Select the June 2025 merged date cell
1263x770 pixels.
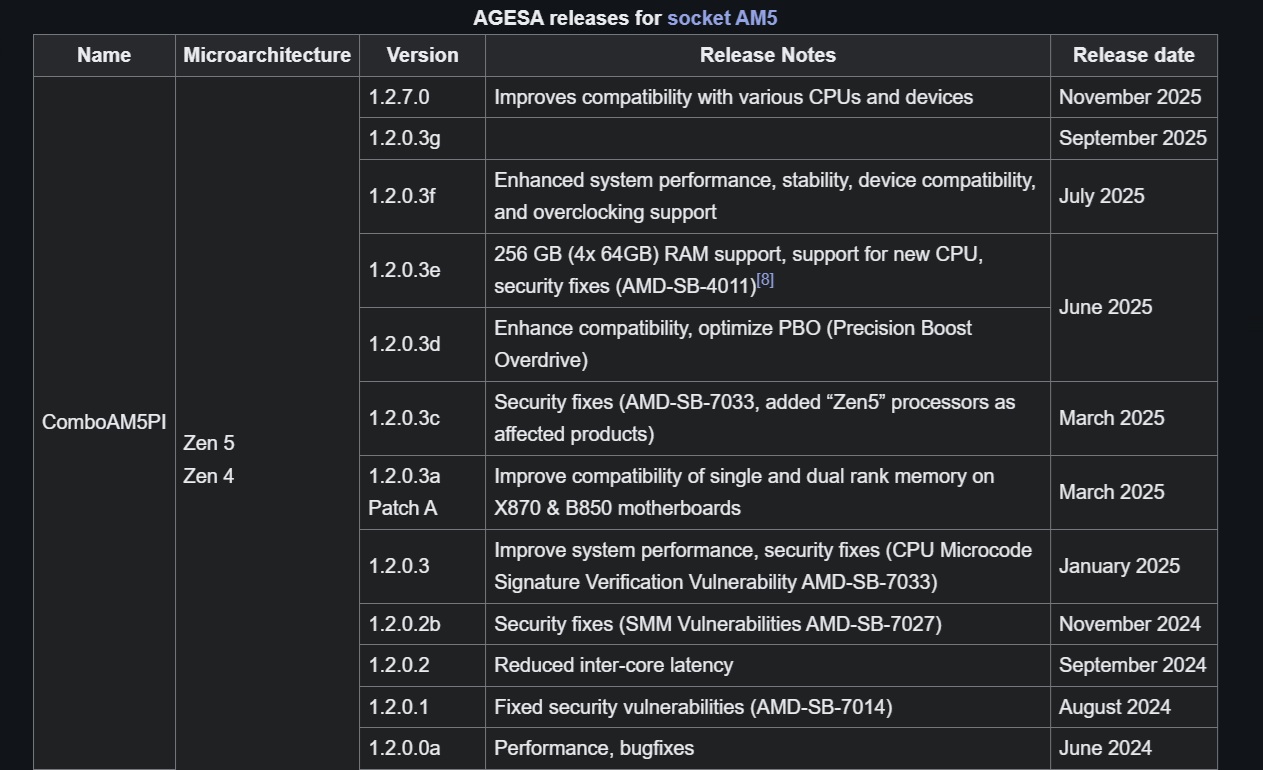[x=1105, y=307]
